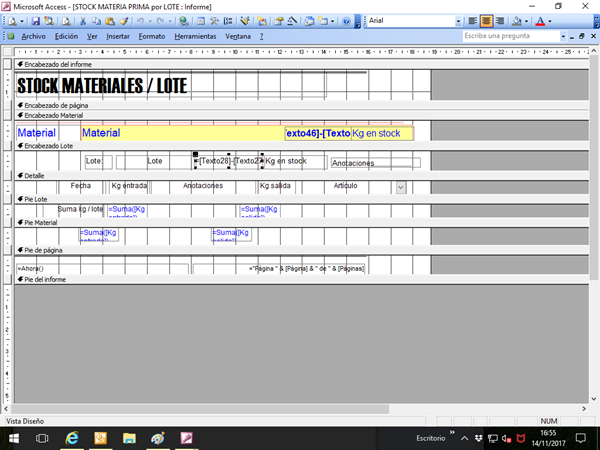
Task: Select the 'Encabezado Lote' section bar
Action: pyautogui.click(x=302, y=146)
